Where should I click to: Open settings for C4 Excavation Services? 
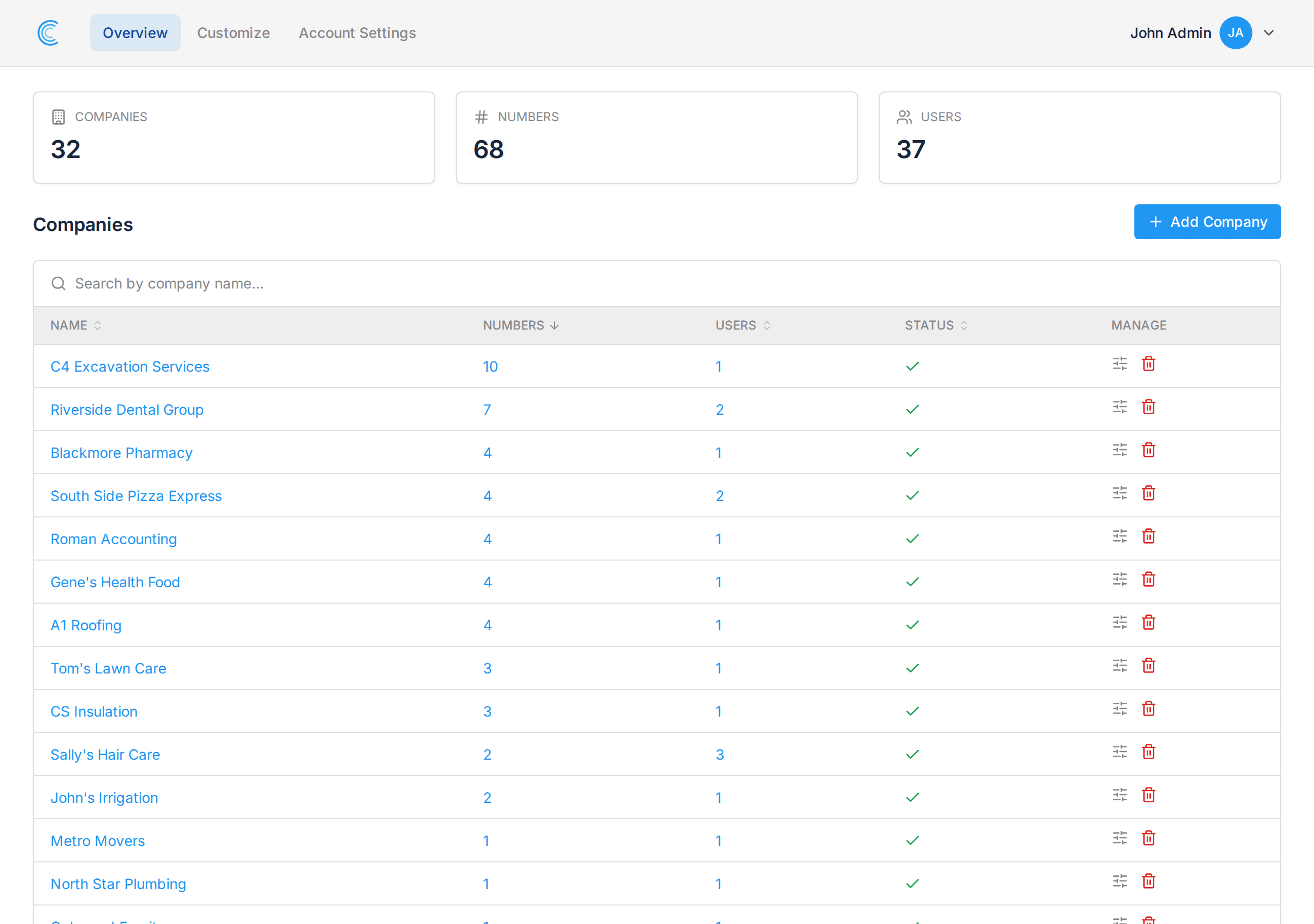coord(1119,364)
